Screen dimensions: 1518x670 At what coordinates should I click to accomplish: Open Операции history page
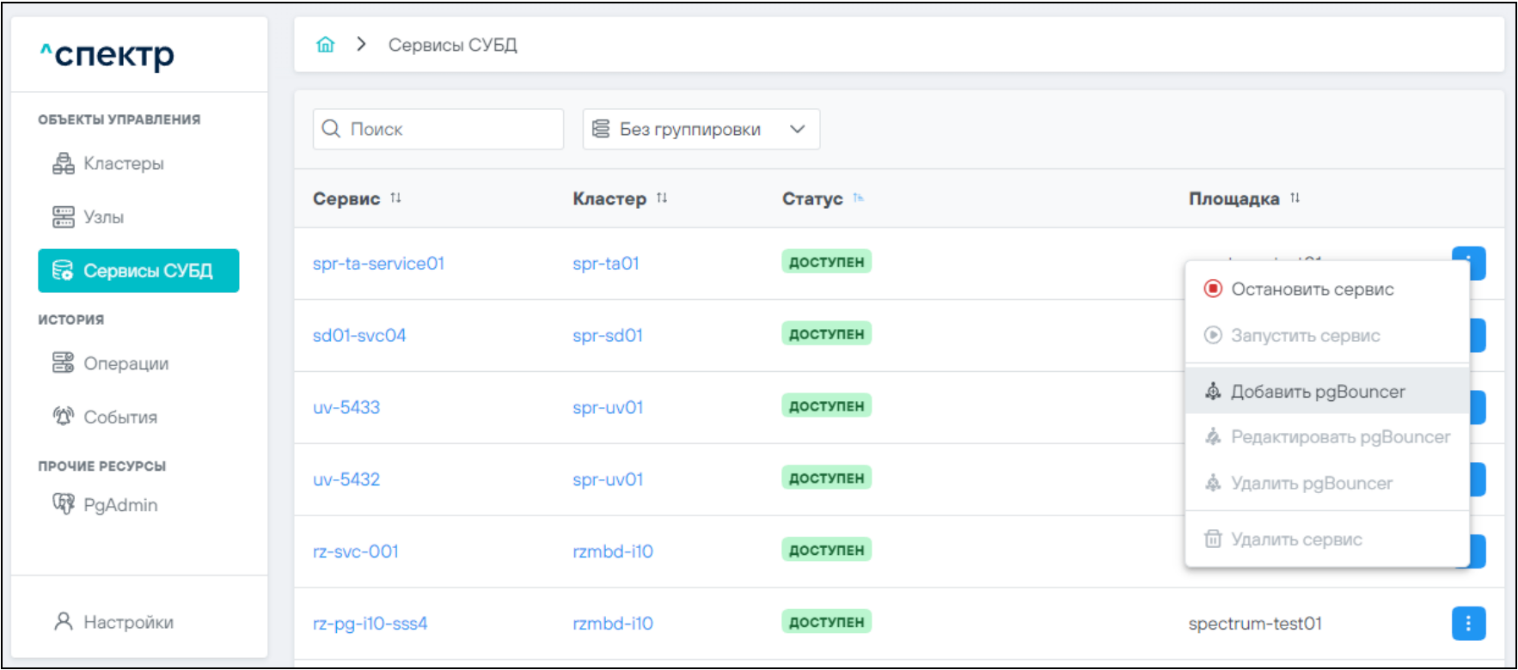[110, 364]
